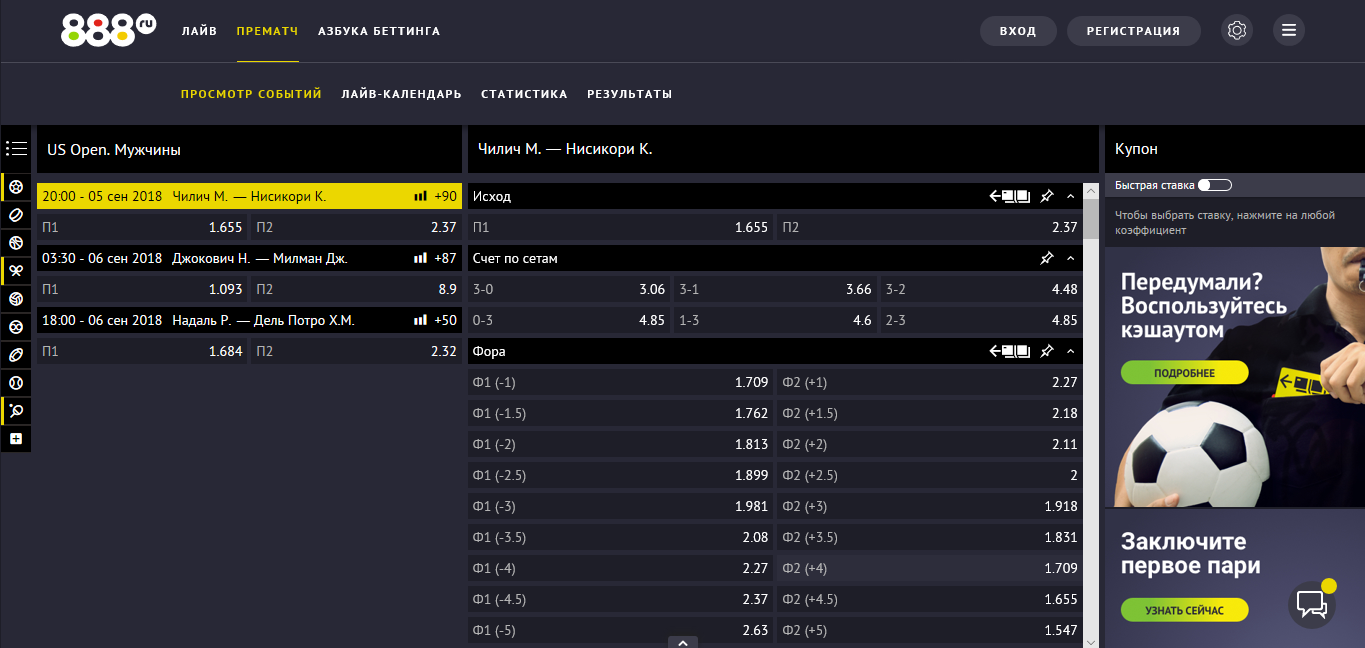Select the Чилич М. — Нисикори К. event
This screenshot has height=648, width=1365.
pos(249,196)
